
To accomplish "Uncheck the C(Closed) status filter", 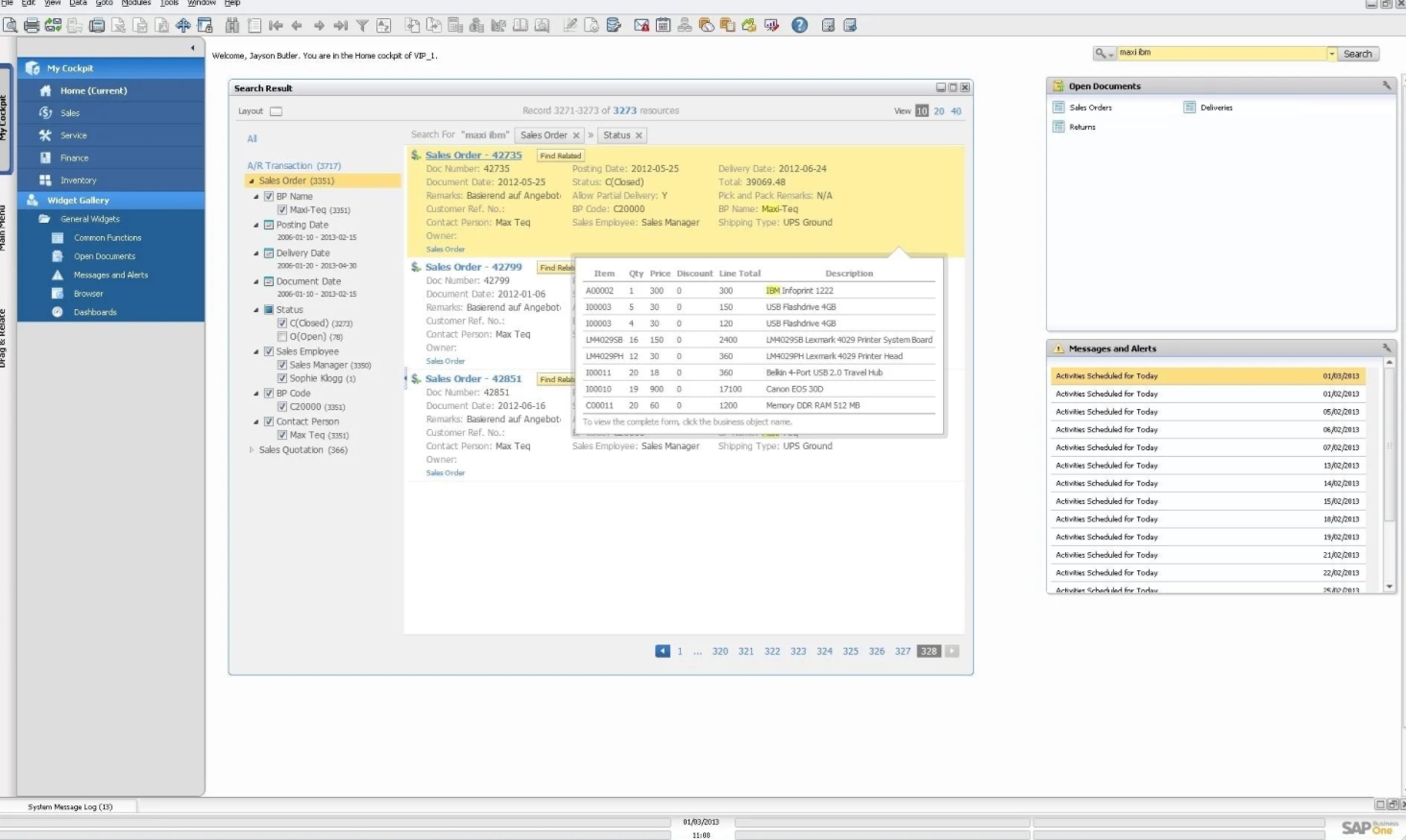I will 282,324.
